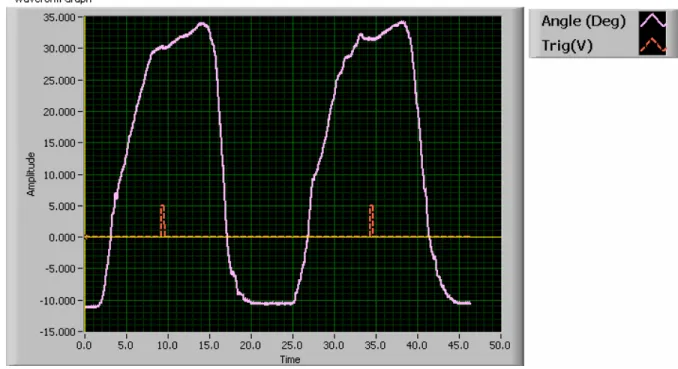Click the 20.000 y-axis tick label
This screenshot has width=678, height=369.
(59, 112)
